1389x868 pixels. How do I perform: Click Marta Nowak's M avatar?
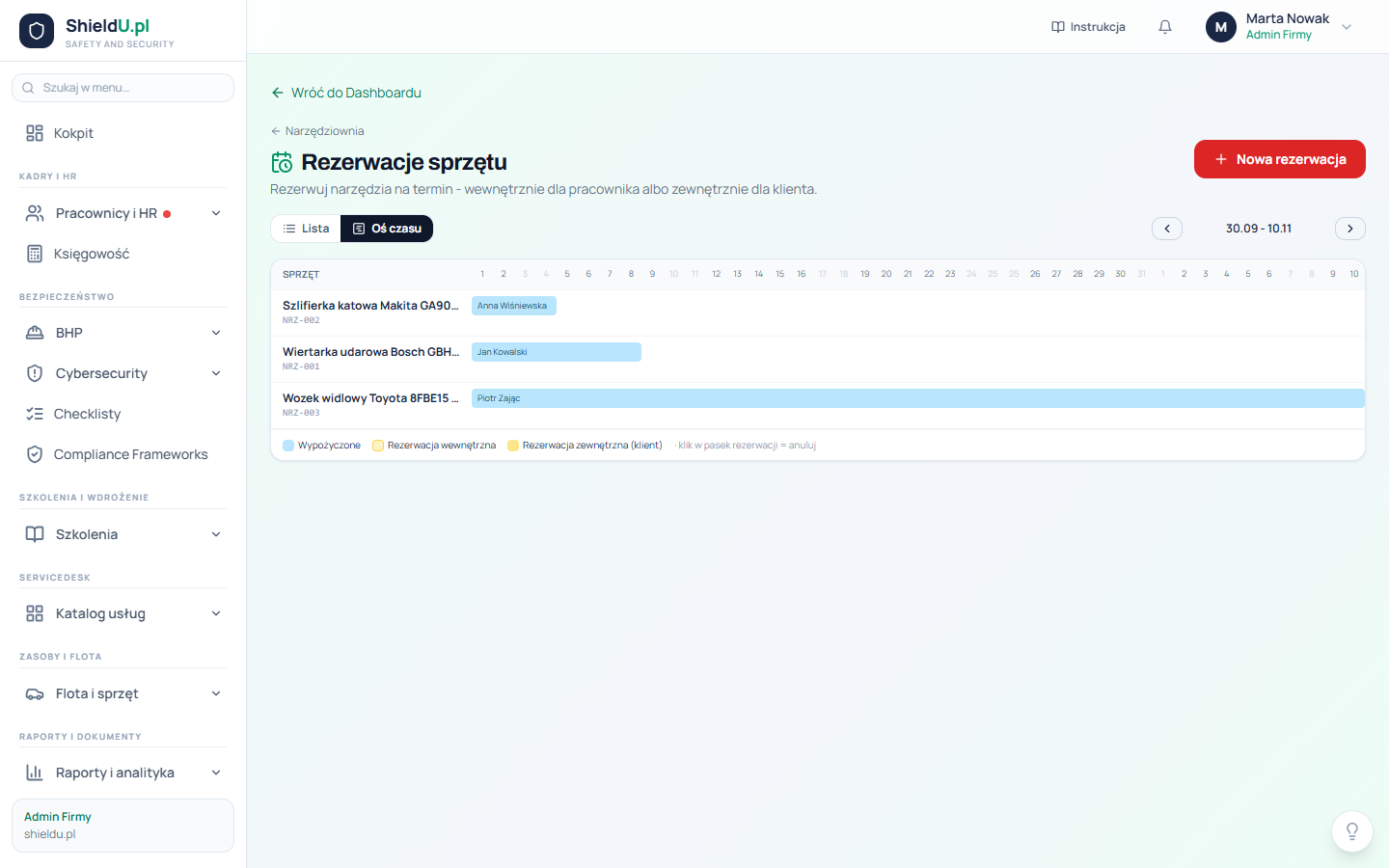[1221, 27]
